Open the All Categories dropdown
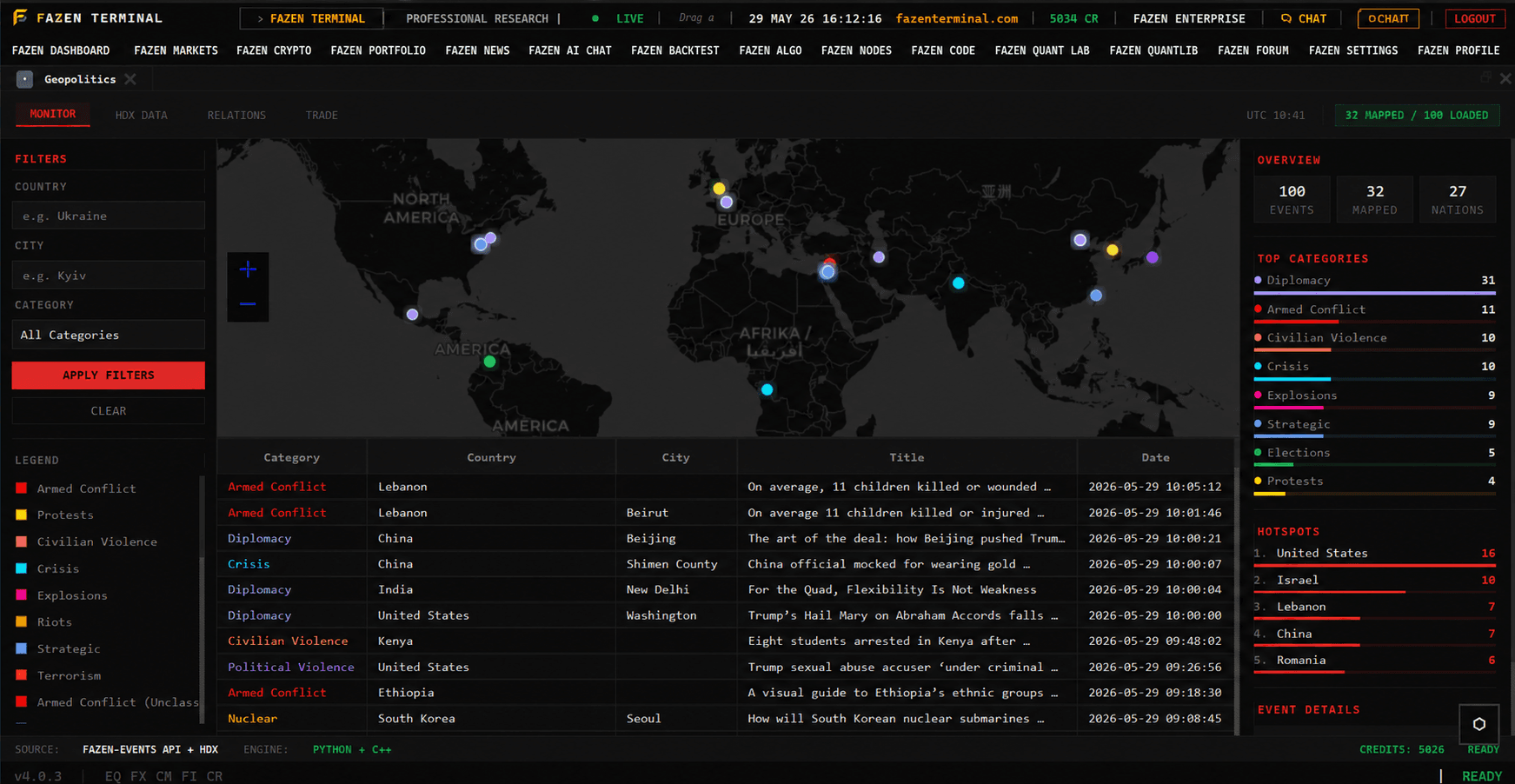The width and height of the screenshot is (1515, 784). [x=109, y=335]
